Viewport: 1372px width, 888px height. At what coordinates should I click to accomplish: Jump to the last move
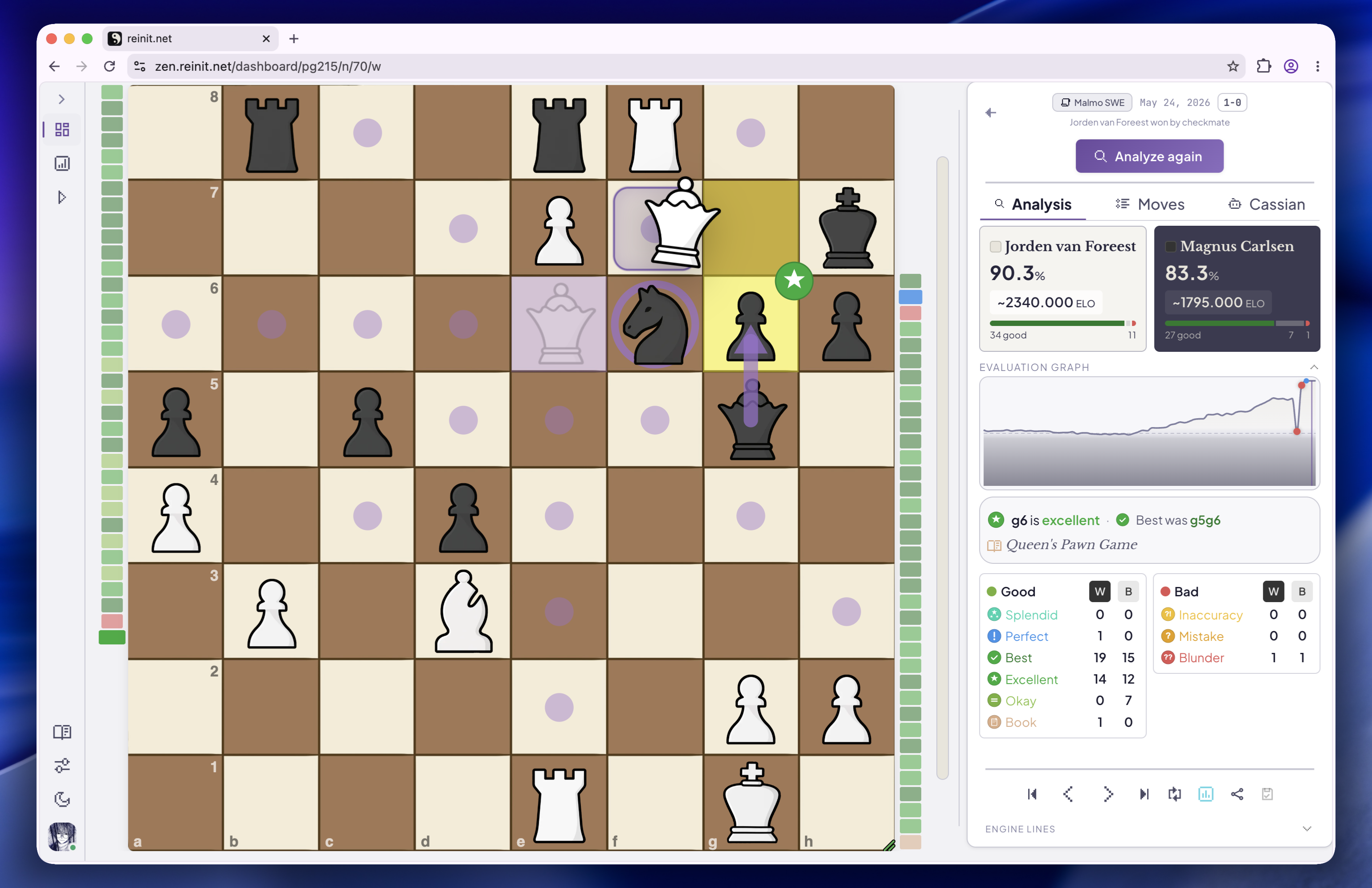[1144, 794]
